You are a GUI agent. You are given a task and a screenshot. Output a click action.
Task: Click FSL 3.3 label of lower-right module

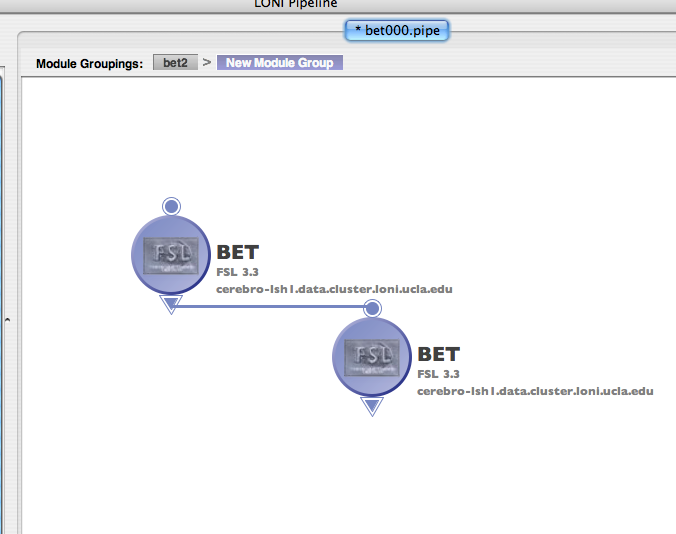pos(438,374)
